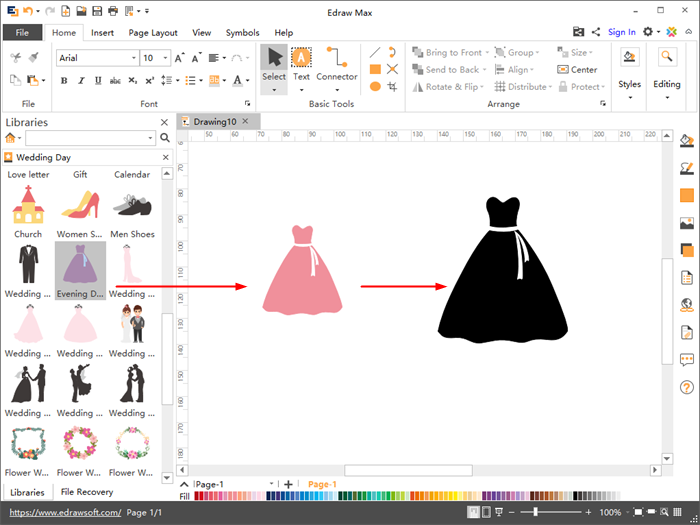Click the Evening Dress library shape
700x525 pixels.
click(80, 266)
